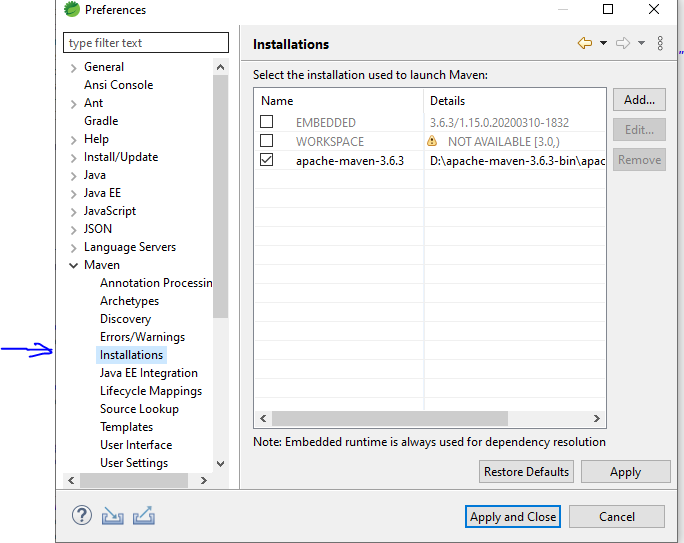Screen dimensions: 684x543
Task: Select the WORKSPACE installation name
Action: click(330, 142)
